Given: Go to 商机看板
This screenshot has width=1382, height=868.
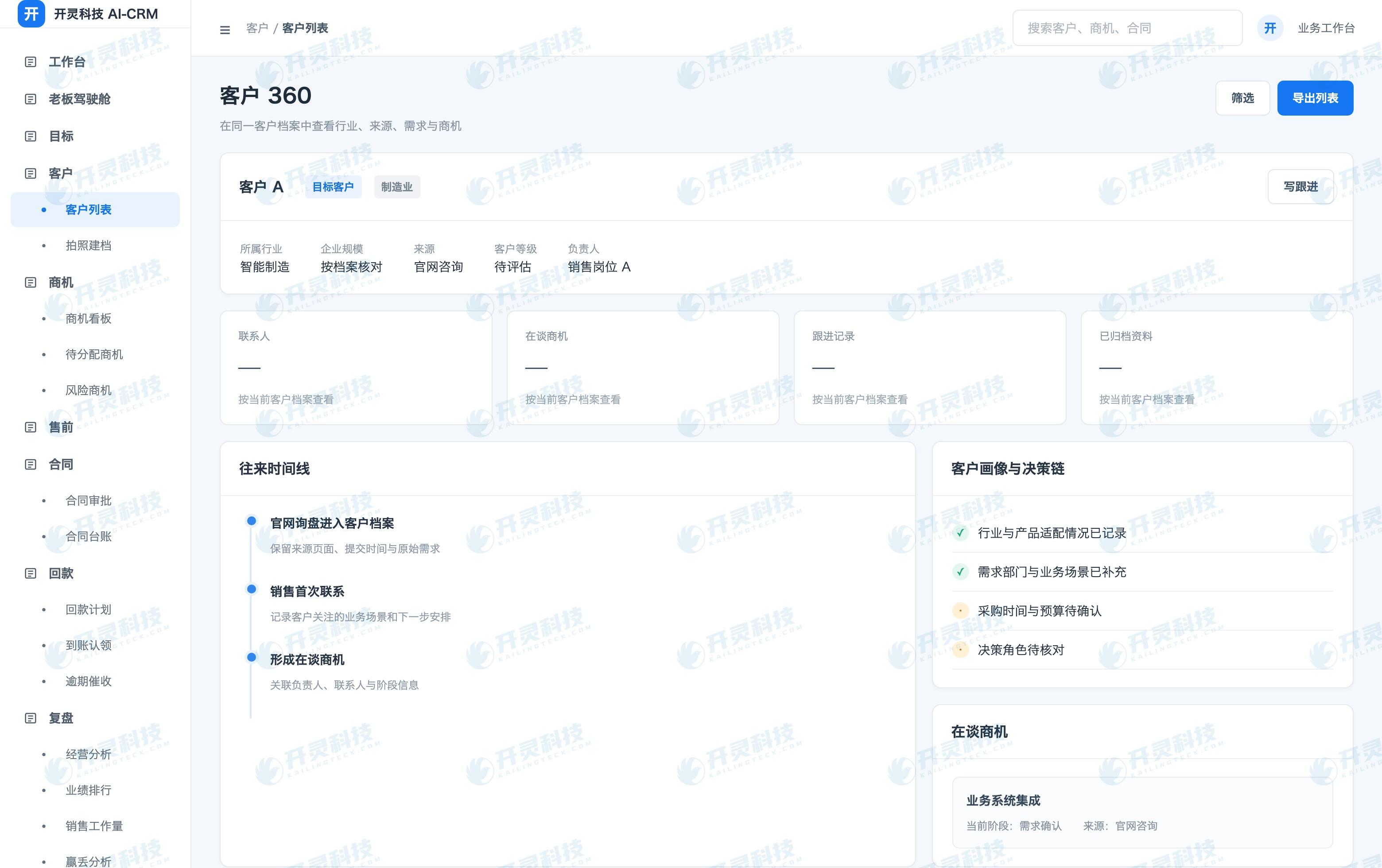Looking at the screenshot, I should pyautogui.click(x=95, y=318).
